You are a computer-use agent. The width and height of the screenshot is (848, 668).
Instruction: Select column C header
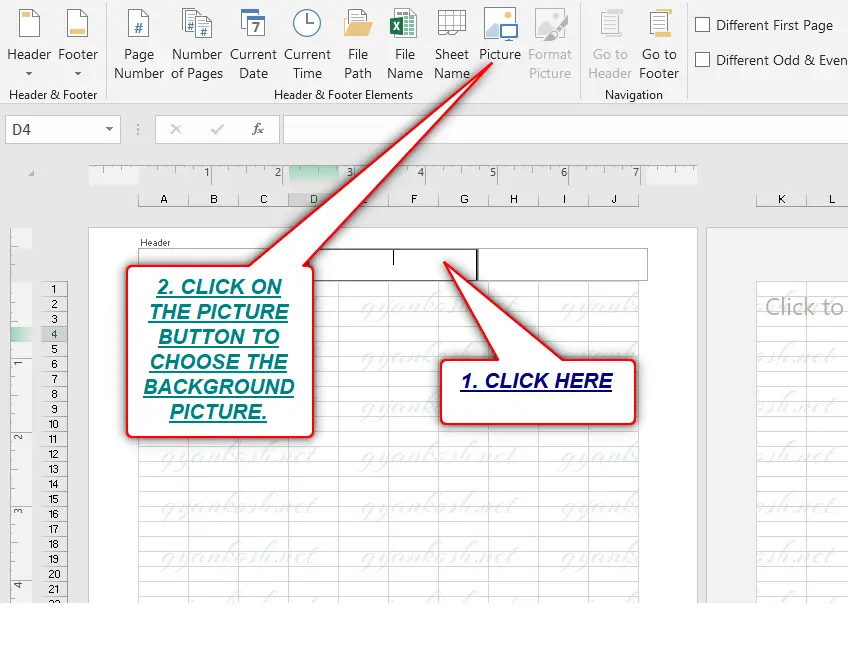point(263,199)
